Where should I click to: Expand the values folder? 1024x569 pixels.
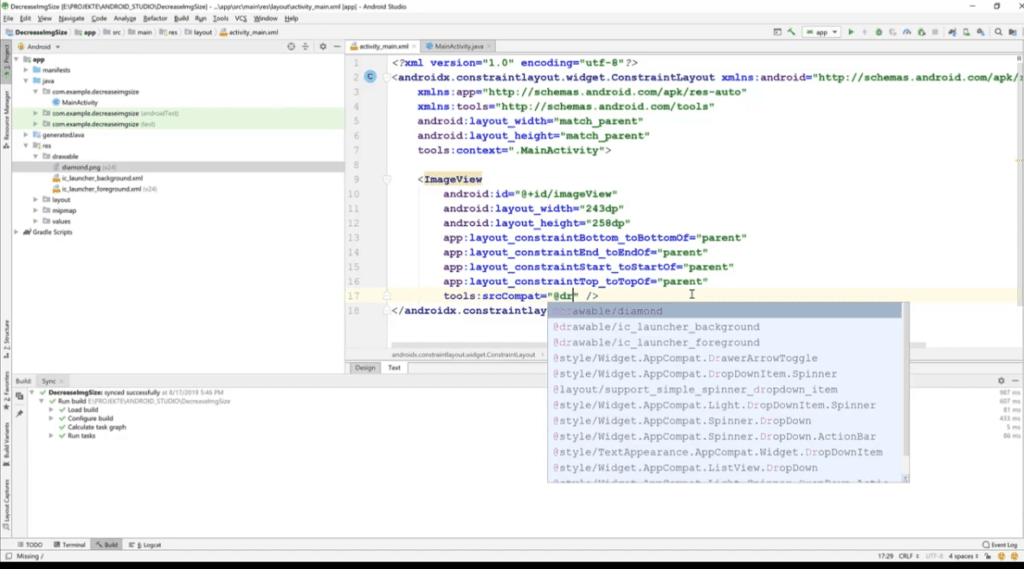tap(36, 221)
